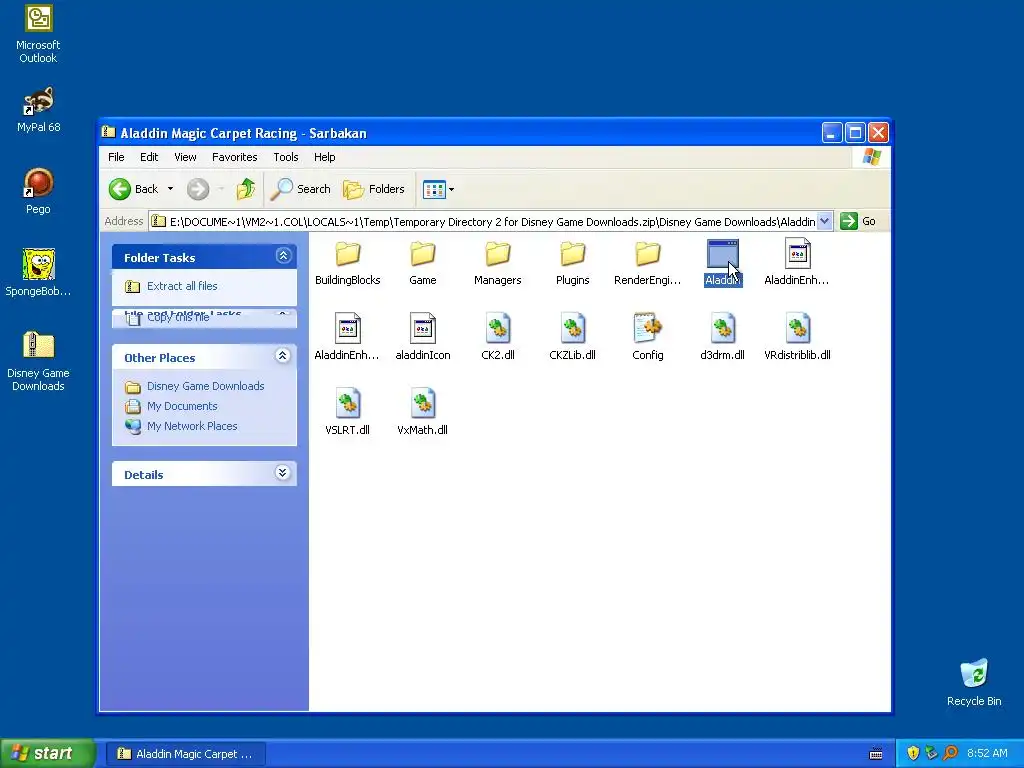The image size is (1024, 768).
Task: Open the Start menu
Action: (48, 754)
